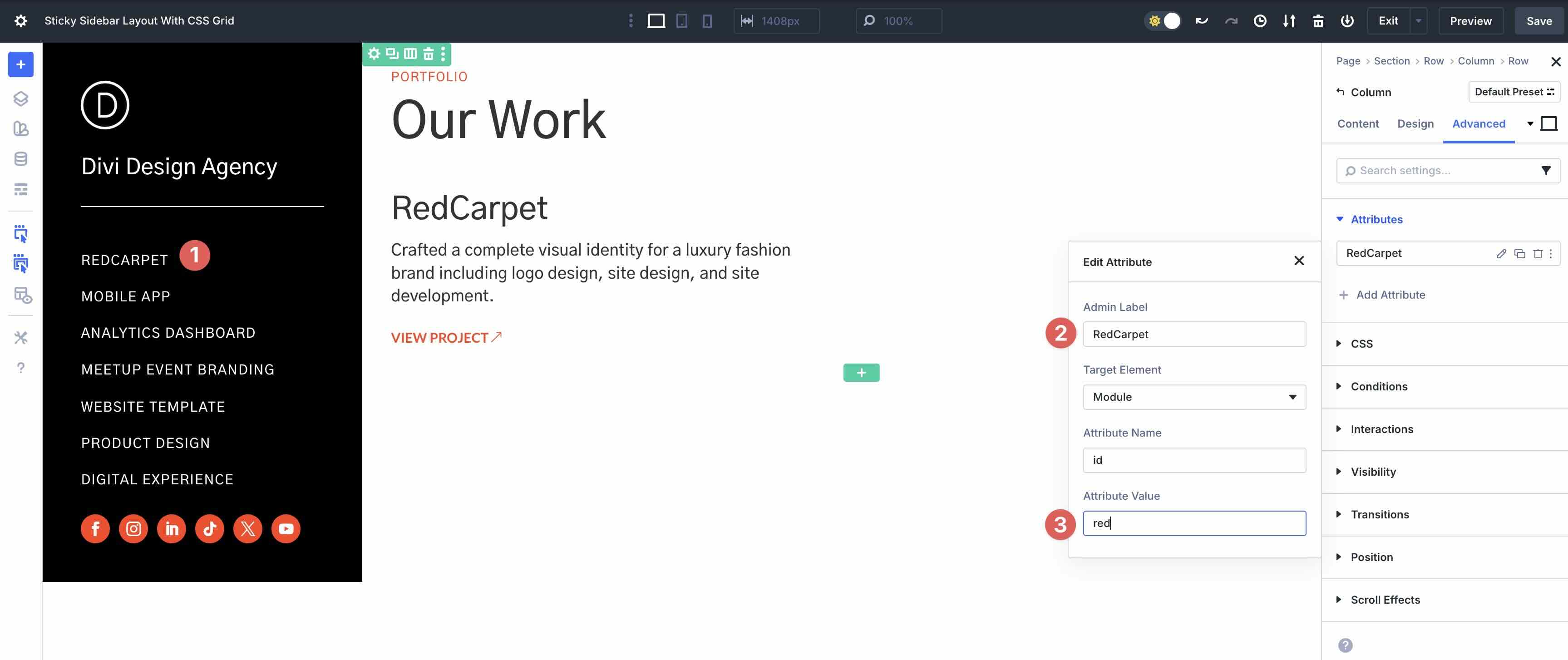The width and height of the screenshot is (1568, 660).
Task: Expand the CSS section
Action: [x=1361, y=344]
